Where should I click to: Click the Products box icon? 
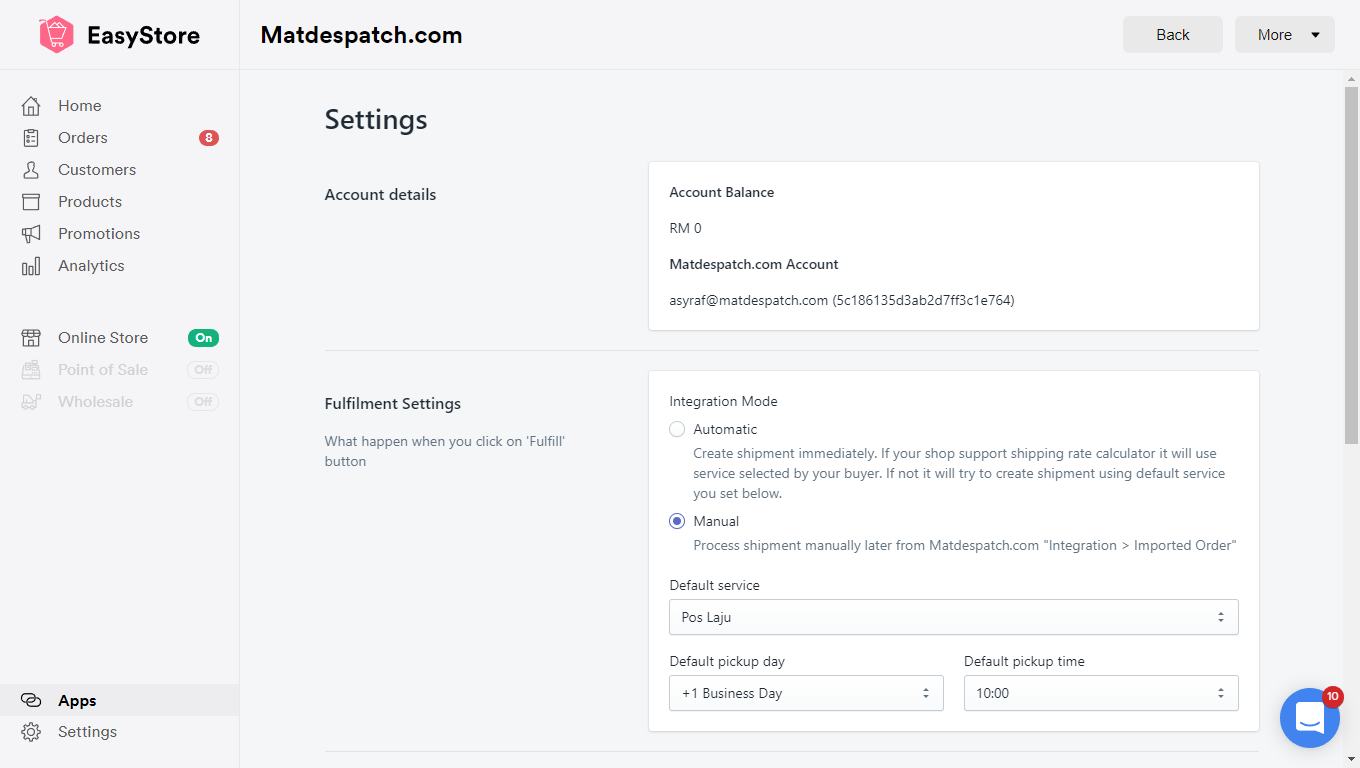coord(32,202)
